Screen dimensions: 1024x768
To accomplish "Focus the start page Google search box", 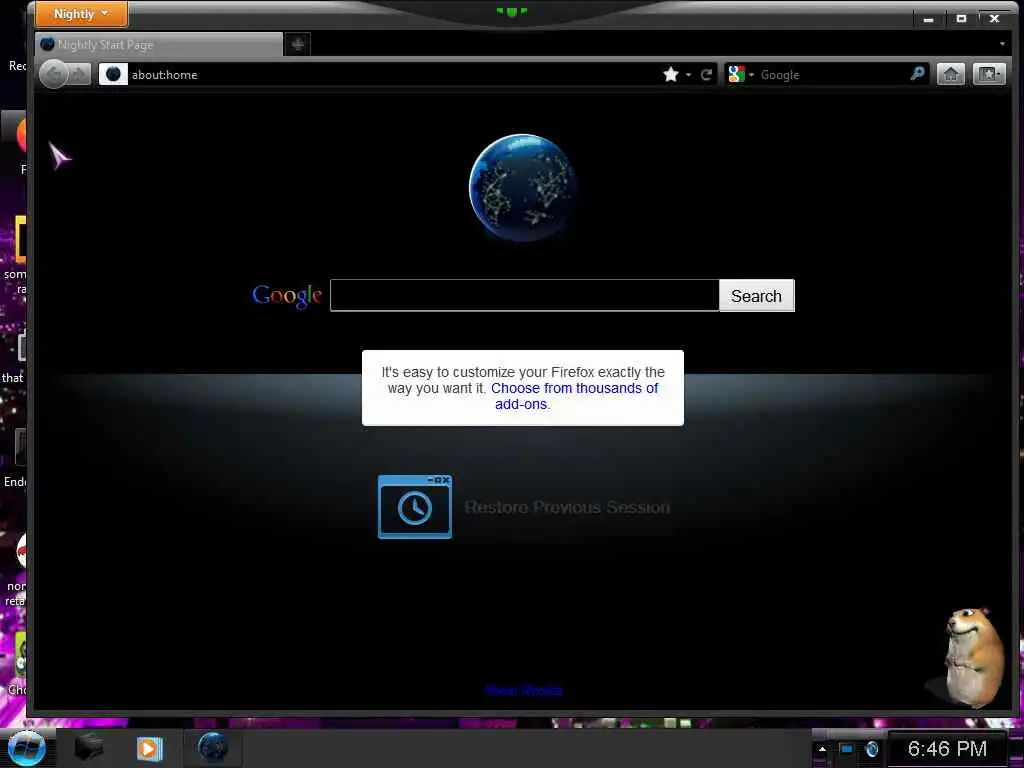I will (524, 295).
